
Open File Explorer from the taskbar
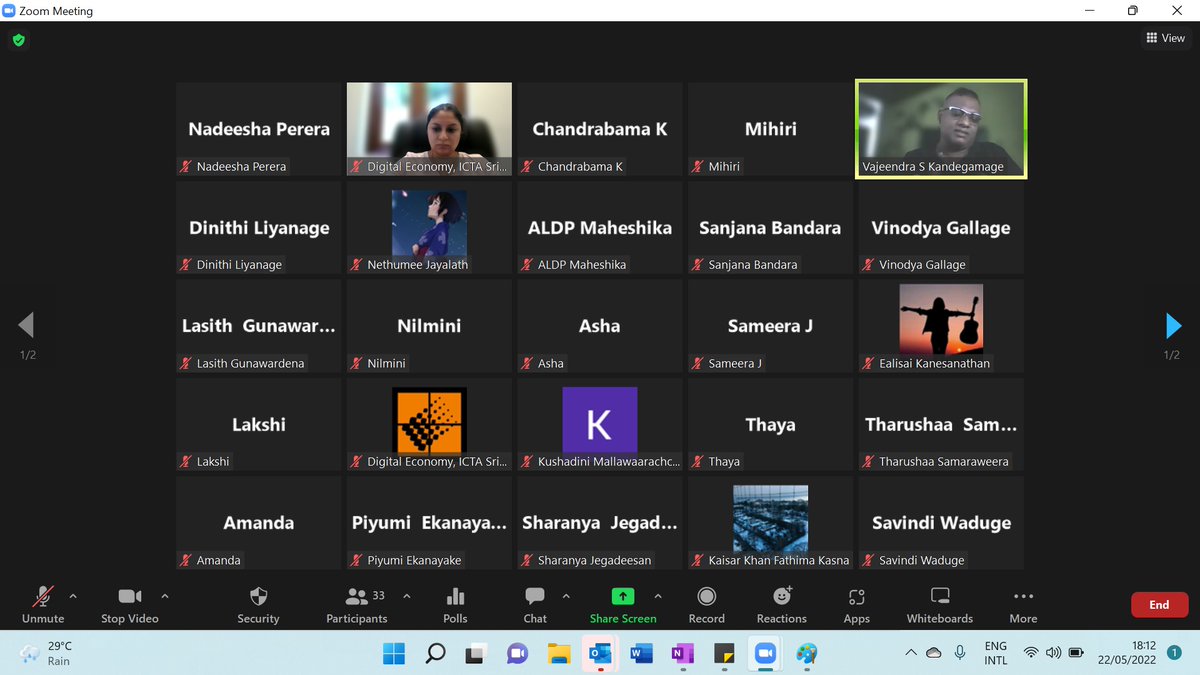(558, 653)
